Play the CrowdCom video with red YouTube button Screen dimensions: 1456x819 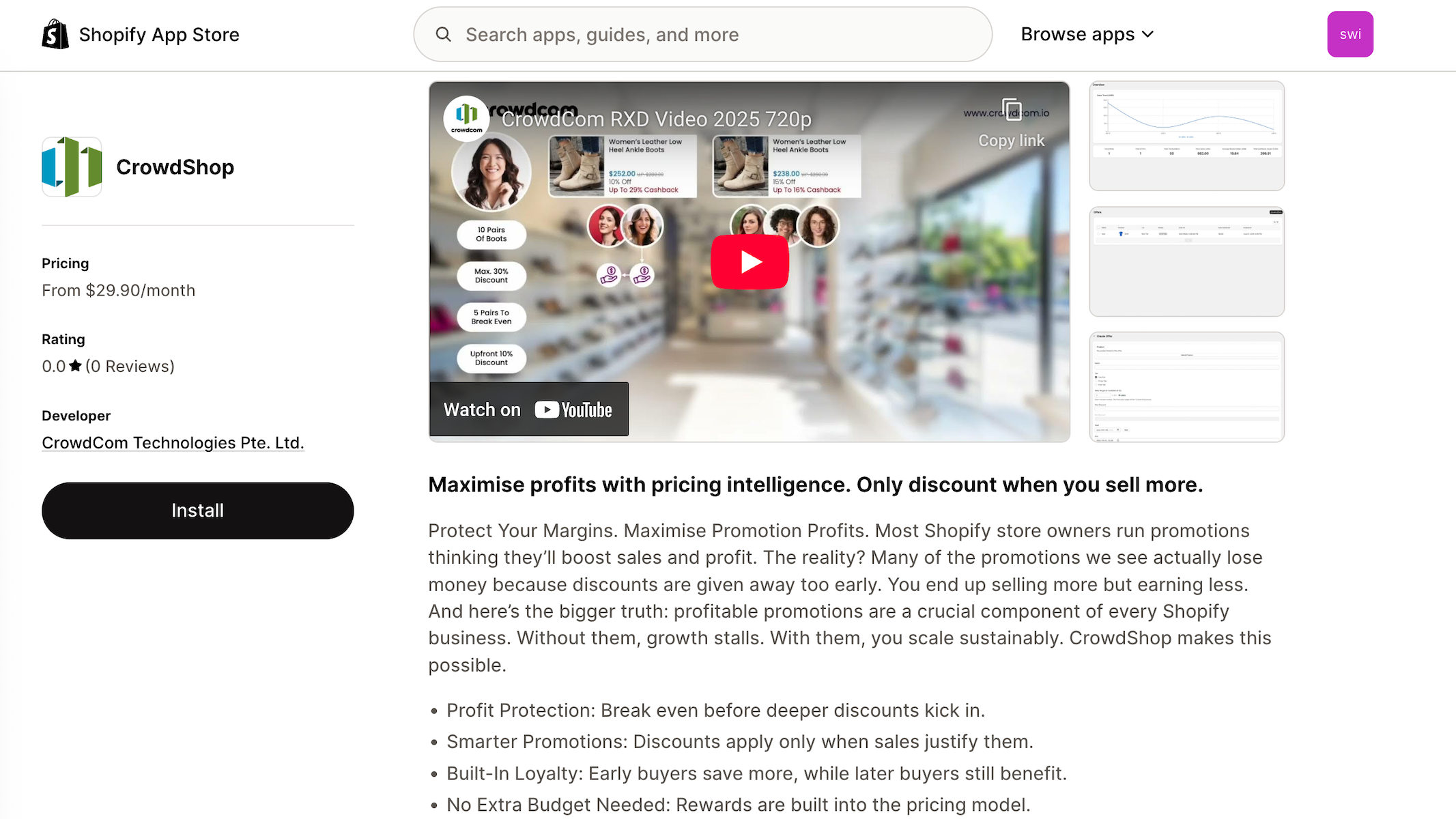(x=750, y=262)
